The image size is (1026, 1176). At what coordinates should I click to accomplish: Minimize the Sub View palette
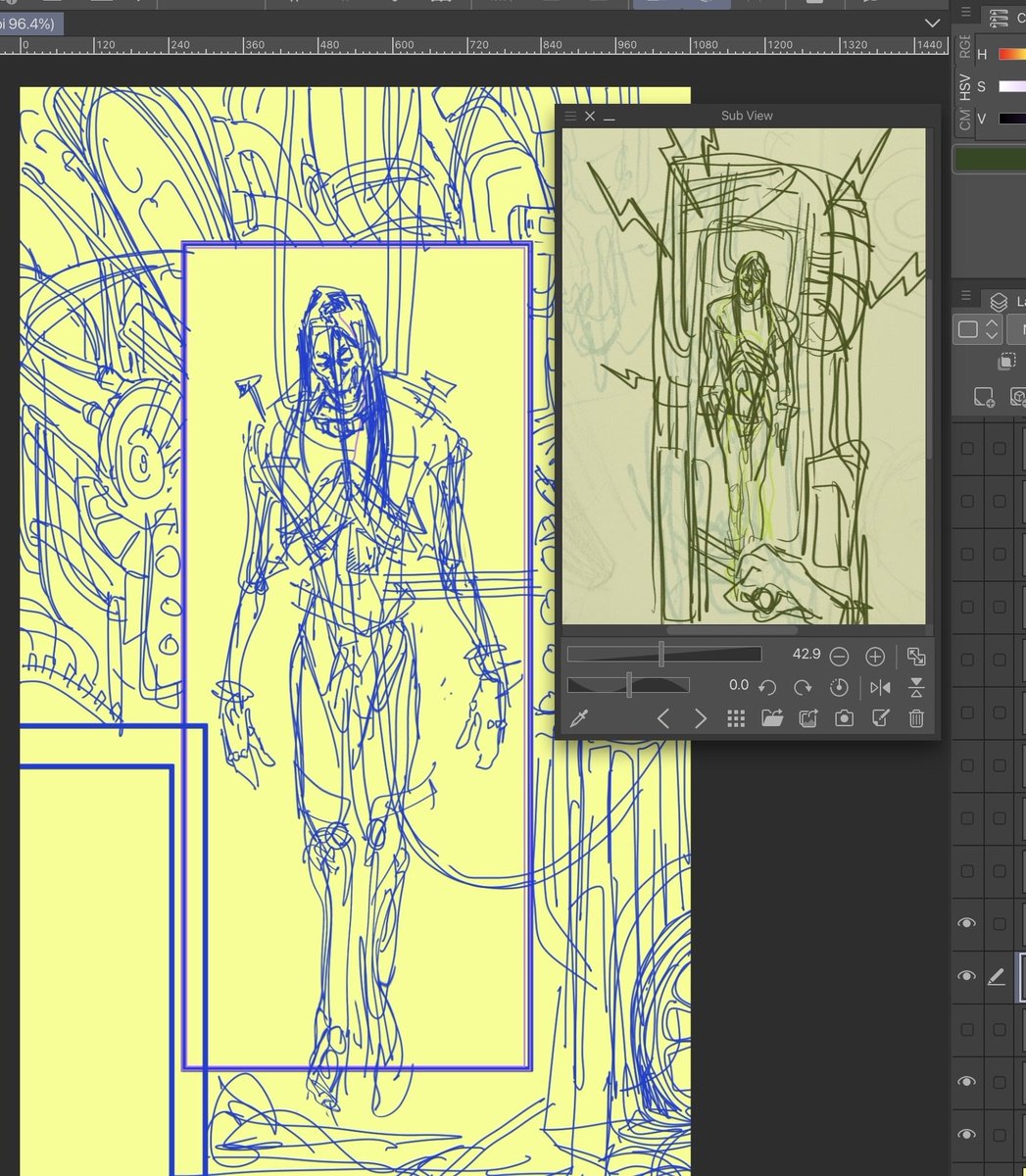(609, 118)
